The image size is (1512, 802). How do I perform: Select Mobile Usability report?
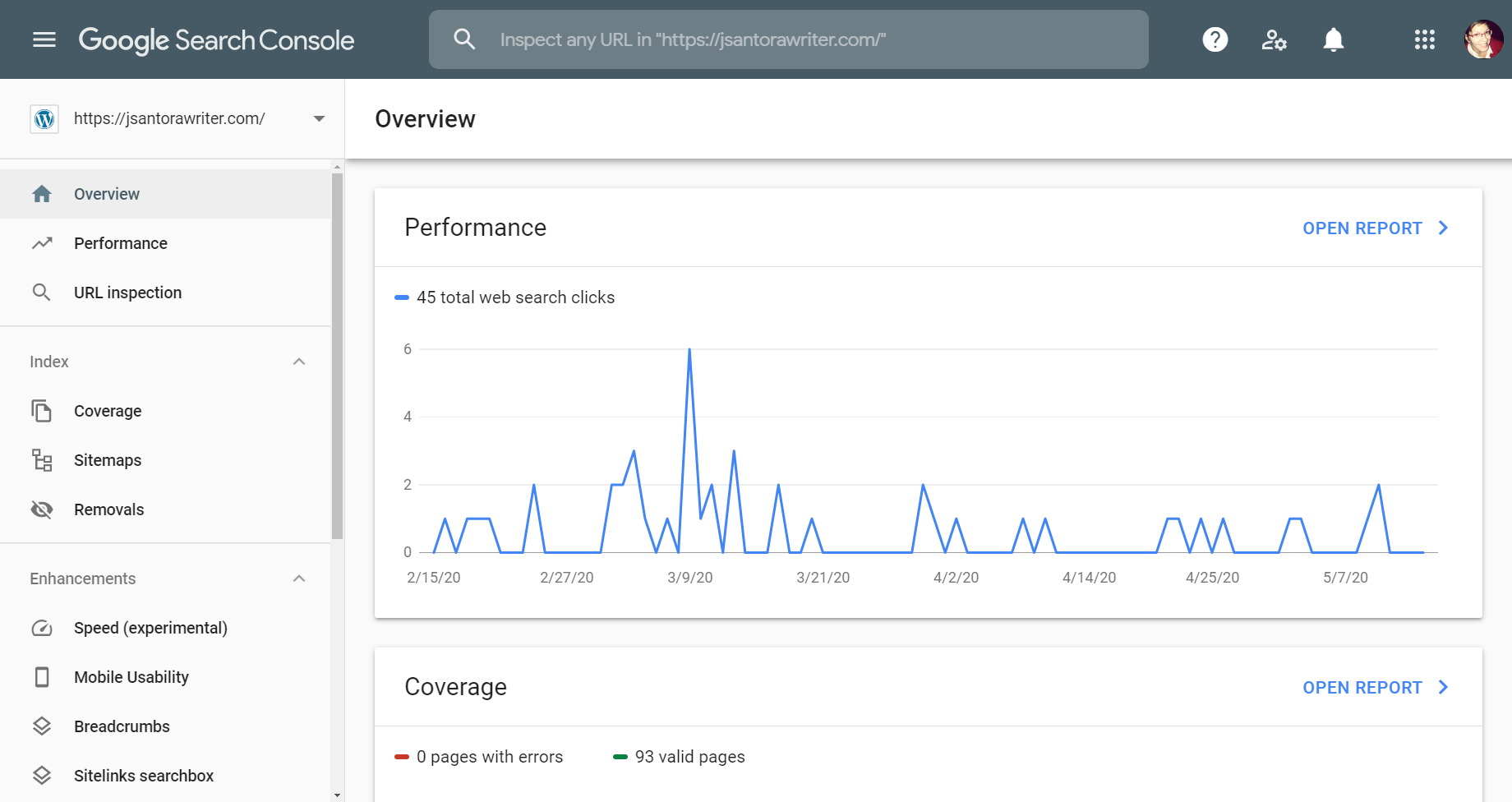131,676
